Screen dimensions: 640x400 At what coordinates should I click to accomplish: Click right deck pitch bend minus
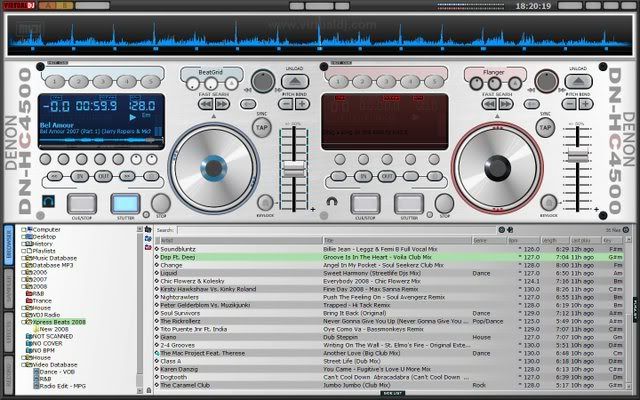(x=569, y=104)
